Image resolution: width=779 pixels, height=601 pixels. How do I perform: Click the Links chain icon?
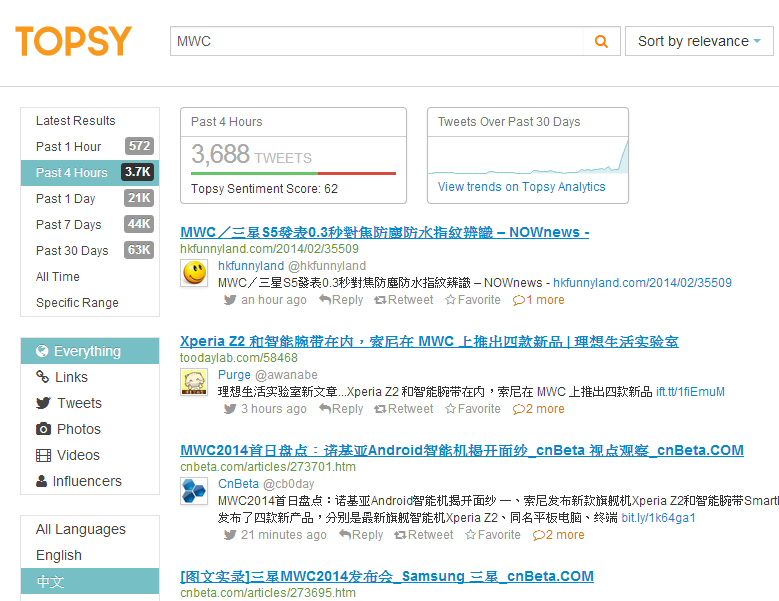coord(43,376)
